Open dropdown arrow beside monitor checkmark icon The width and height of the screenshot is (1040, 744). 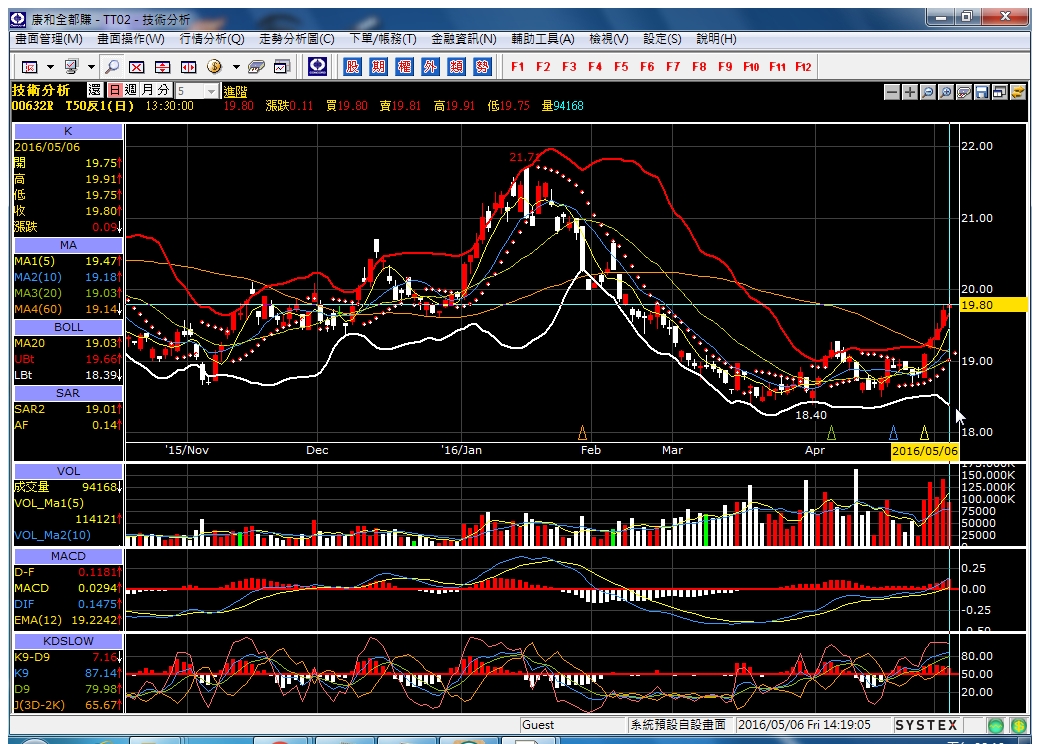coord(92,67)
